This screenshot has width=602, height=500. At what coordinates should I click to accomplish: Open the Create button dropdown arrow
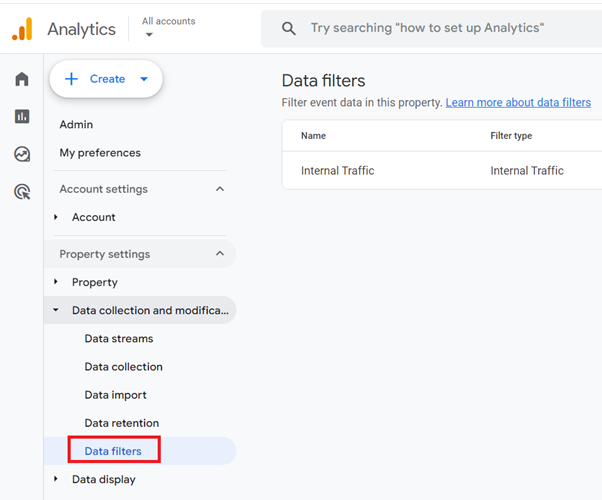(x=144, y=79)
